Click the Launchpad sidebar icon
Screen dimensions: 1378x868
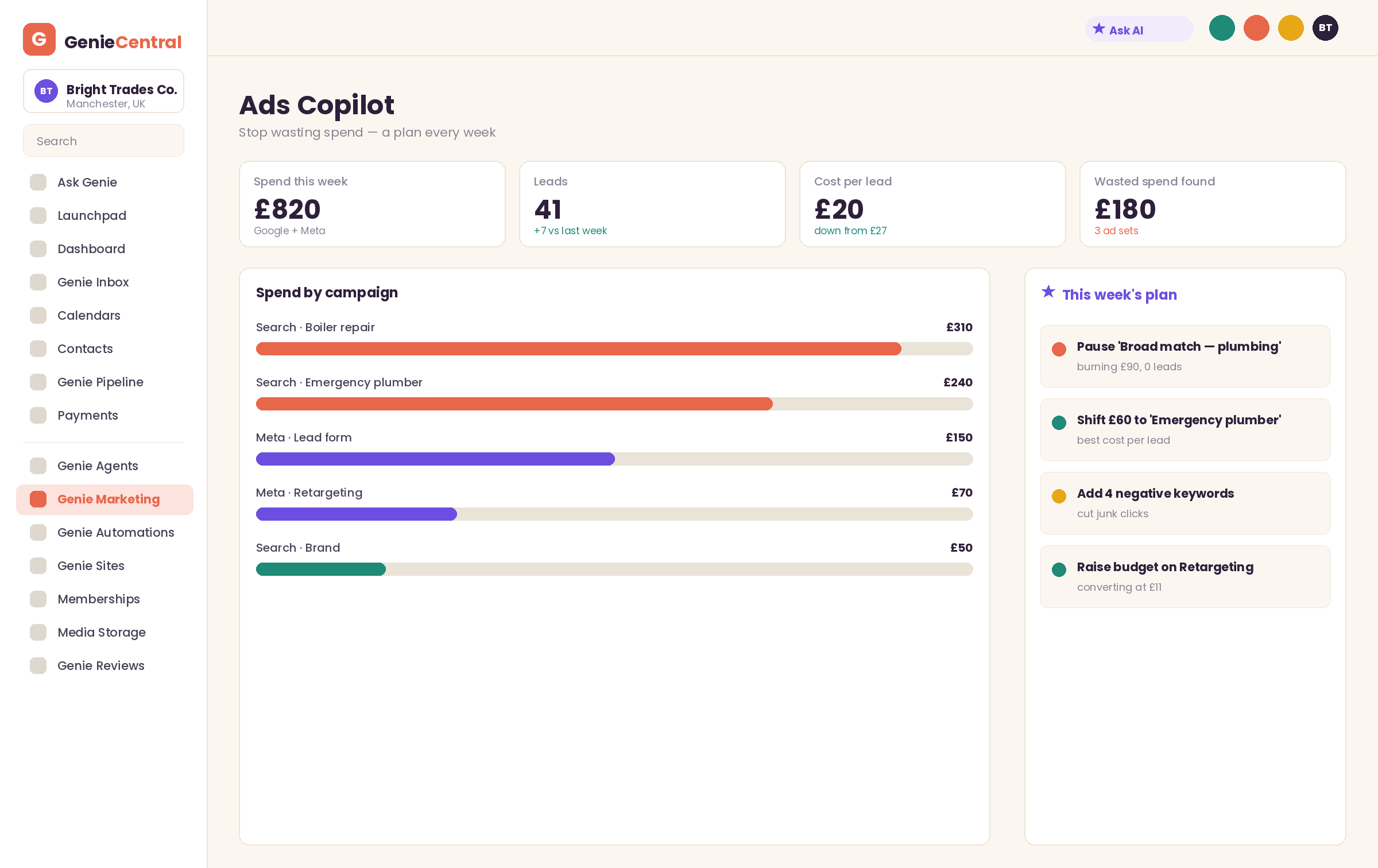click(38, 216)
